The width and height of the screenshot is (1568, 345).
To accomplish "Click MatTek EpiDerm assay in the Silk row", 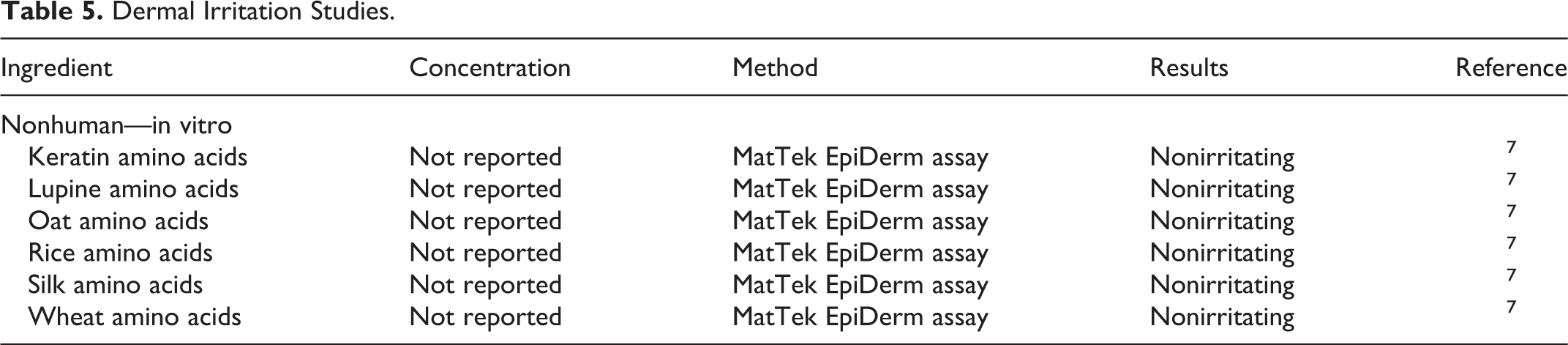I will [860, 285].
